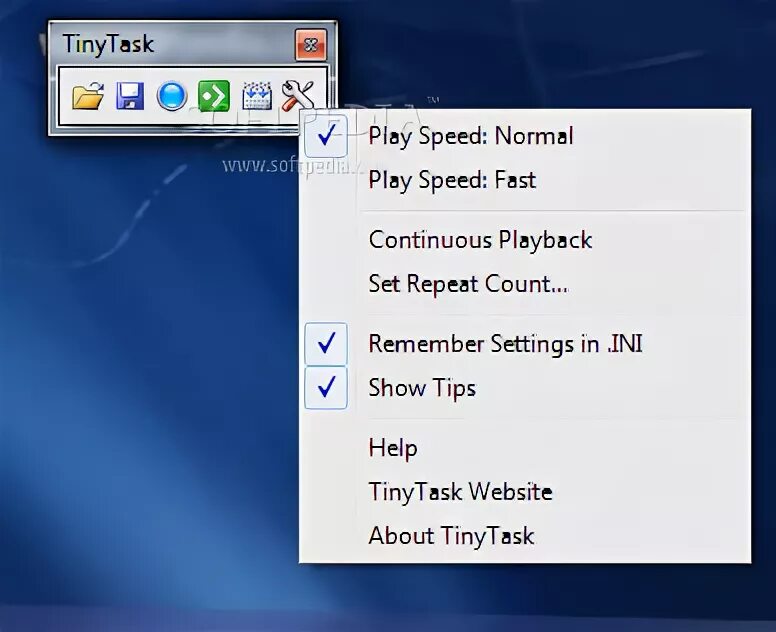Viewport: 776px width, 632px height.
Task: Start recording with the blue circle button
Action: (172, 96)
